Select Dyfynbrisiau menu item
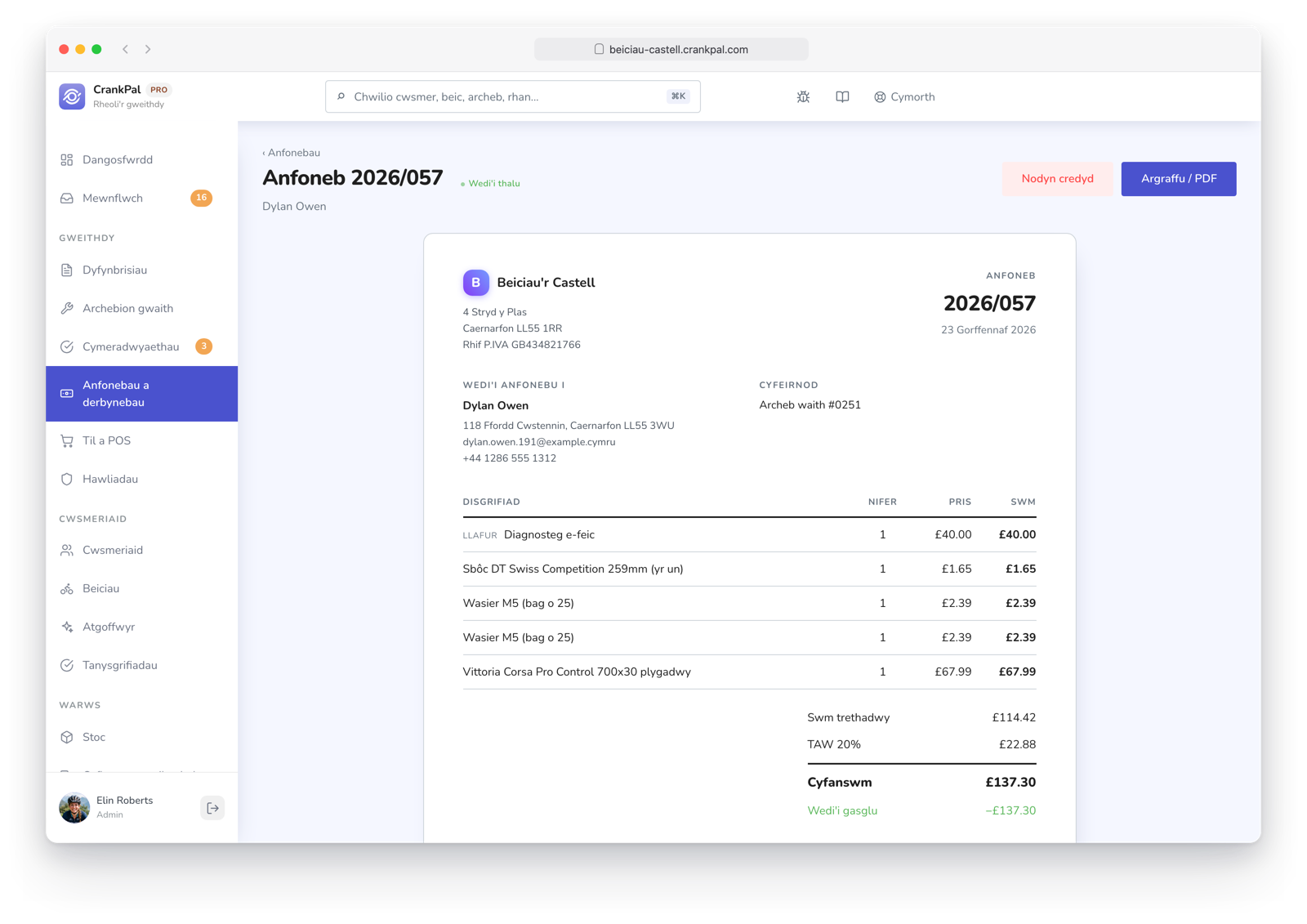Image resolution: width=1307 pixels, height=924 pixels. [142, 270]
